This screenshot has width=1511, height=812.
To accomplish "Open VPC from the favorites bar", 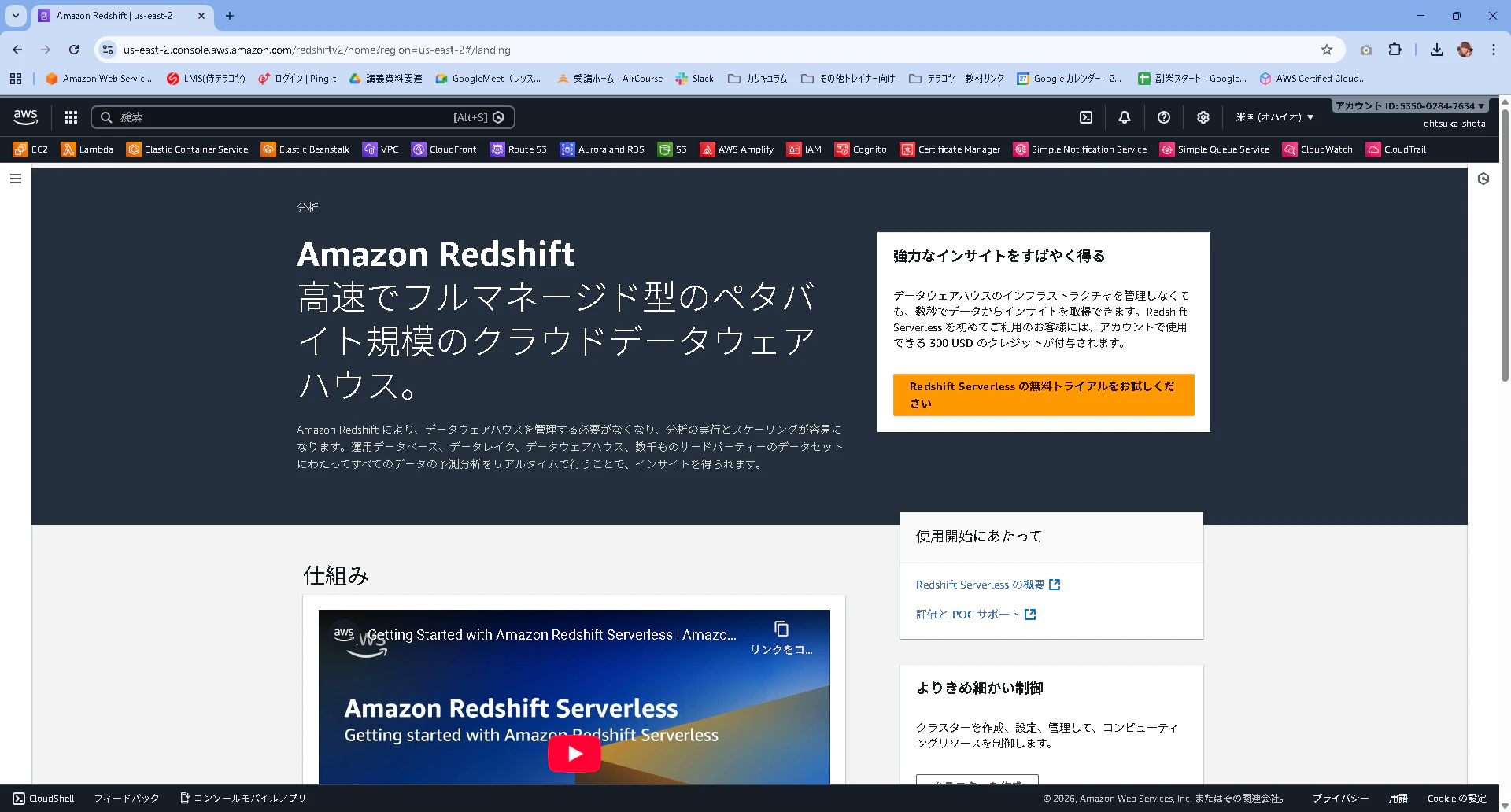I will coord(381,149).
